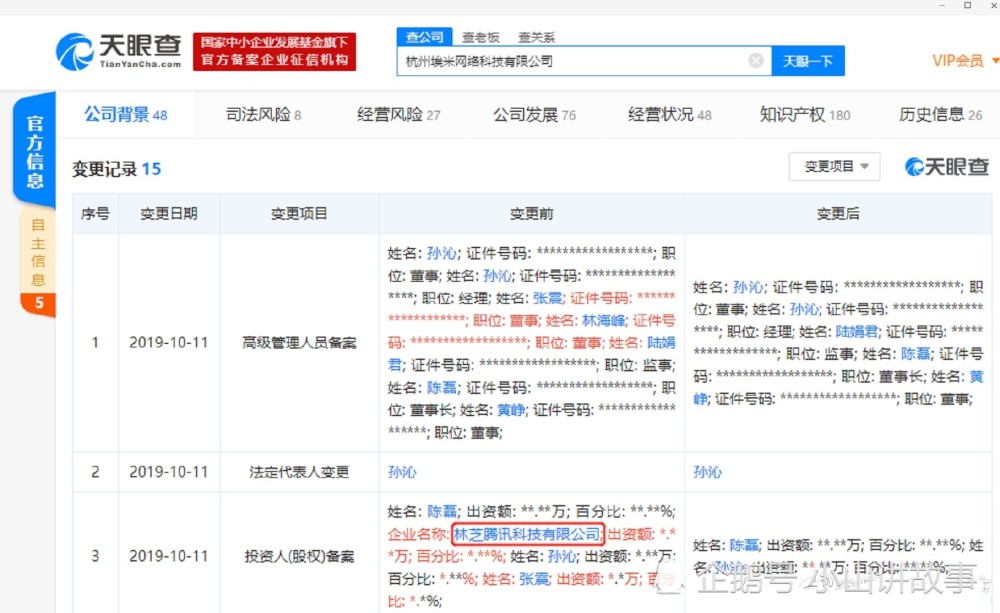
Task: Click the VIP会员 label in the top right
Action: click(956, 60)
